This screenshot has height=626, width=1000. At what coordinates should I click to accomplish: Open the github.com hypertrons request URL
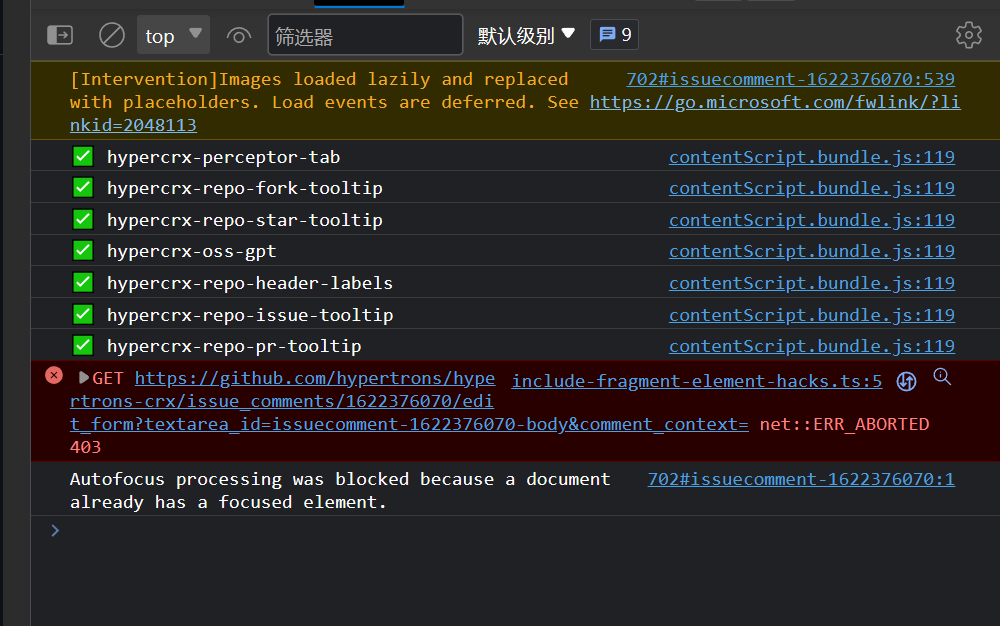[300, 378]
